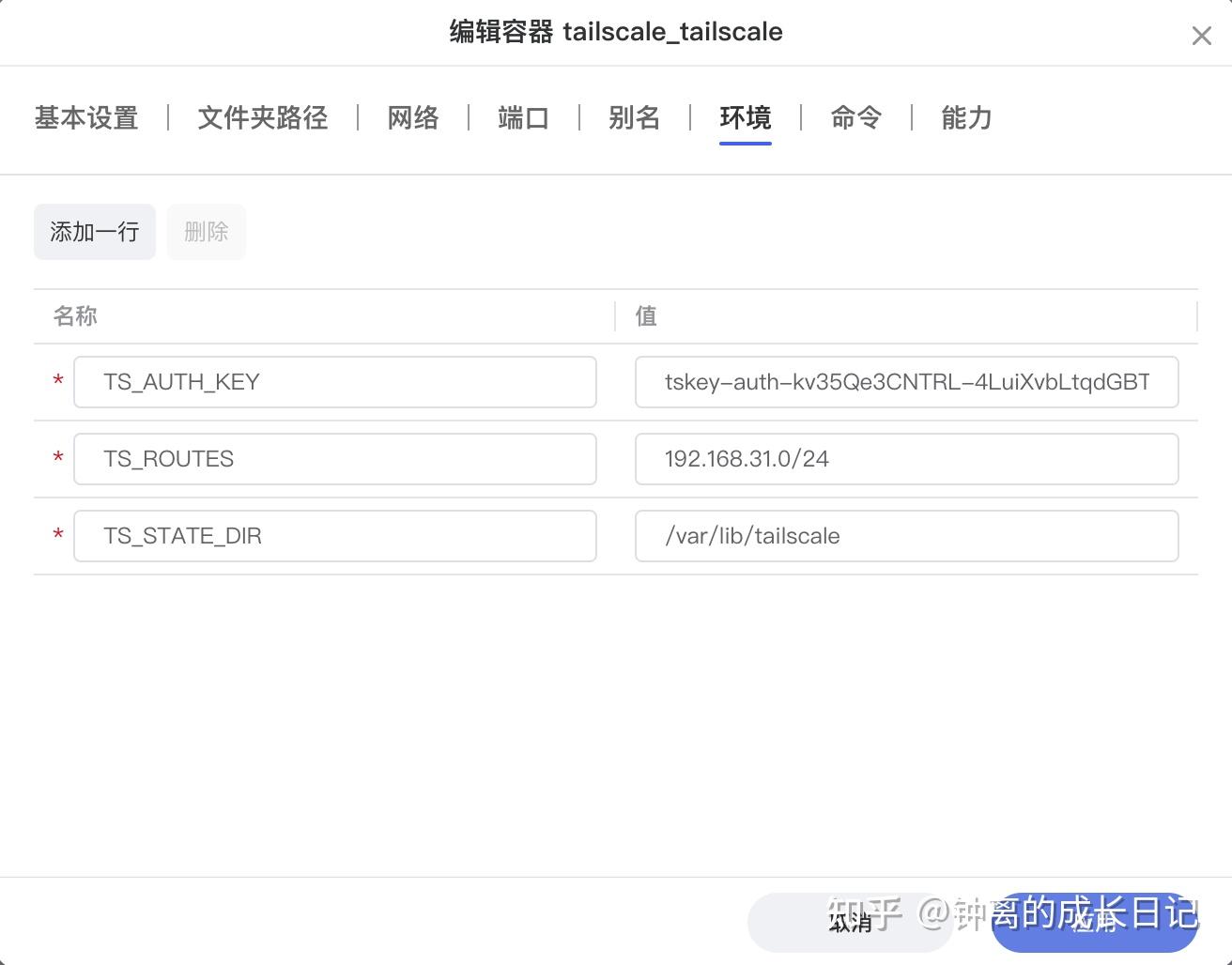This screenshot has height=965, width=1232.
Task: Click the 名称 column header
Action: pos(75,316)
